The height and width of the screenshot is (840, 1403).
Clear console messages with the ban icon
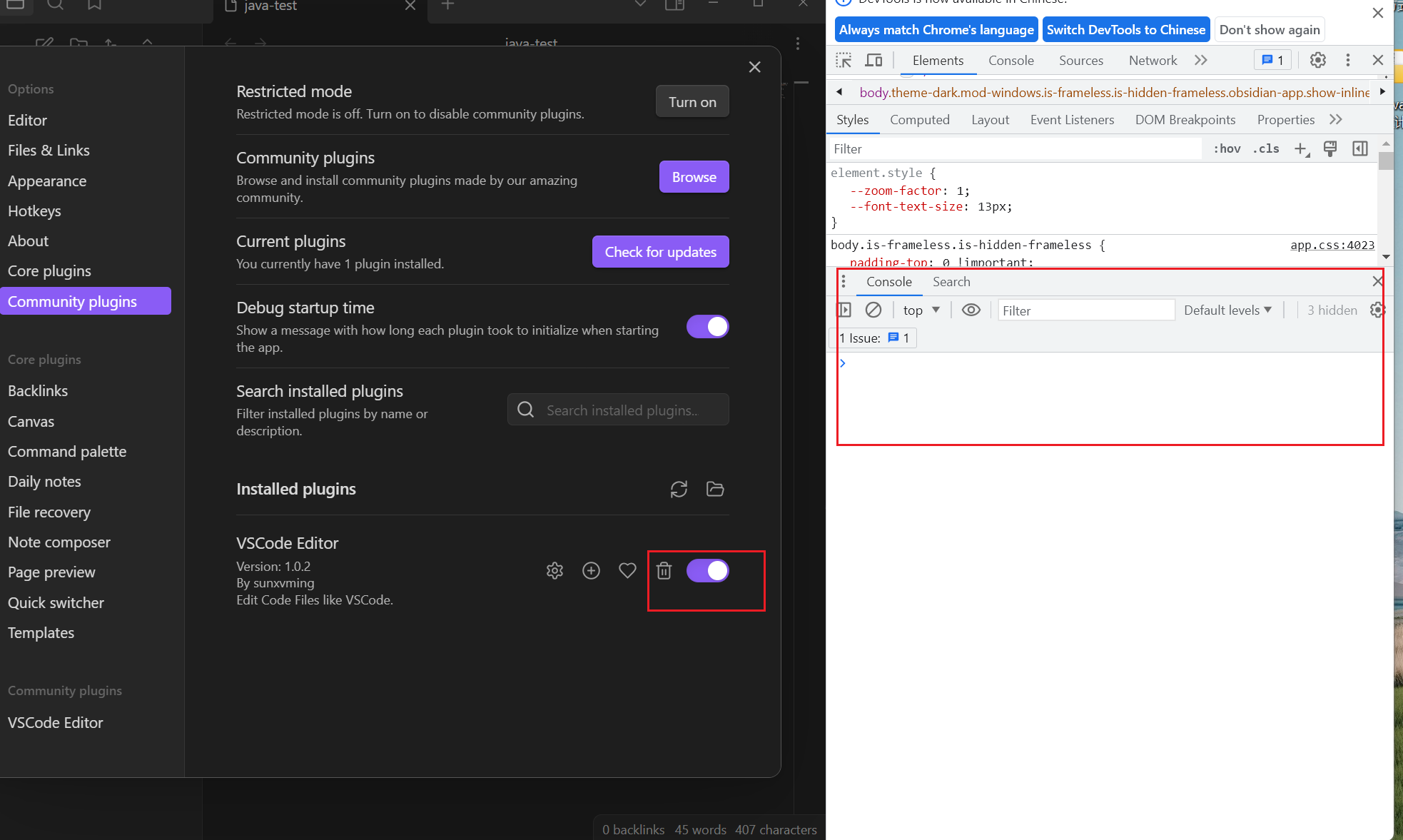(x=873, y=310)
